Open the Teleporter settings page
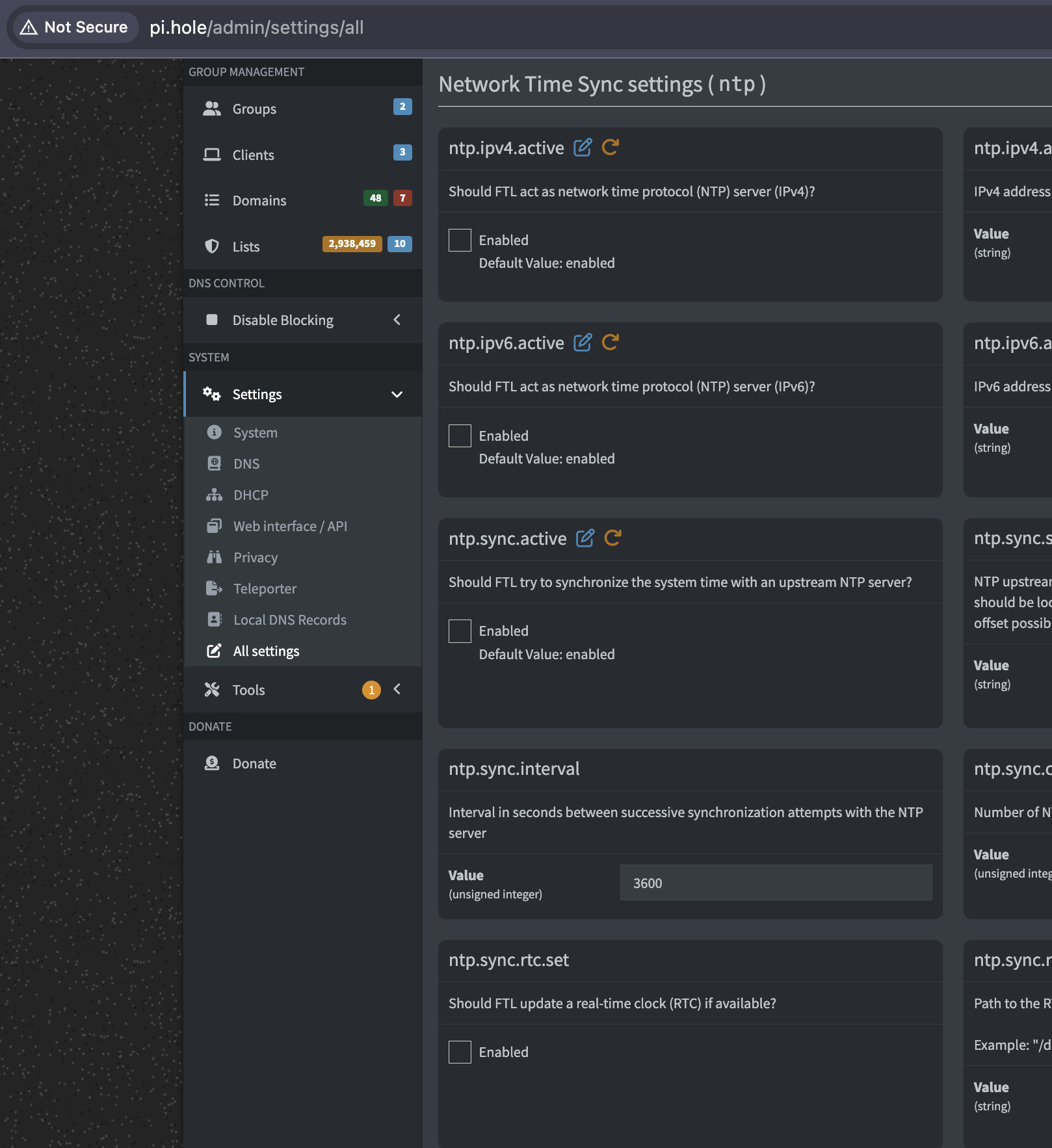The image size is (1052, 1148). pyautogui.click(x=265, y=588)
